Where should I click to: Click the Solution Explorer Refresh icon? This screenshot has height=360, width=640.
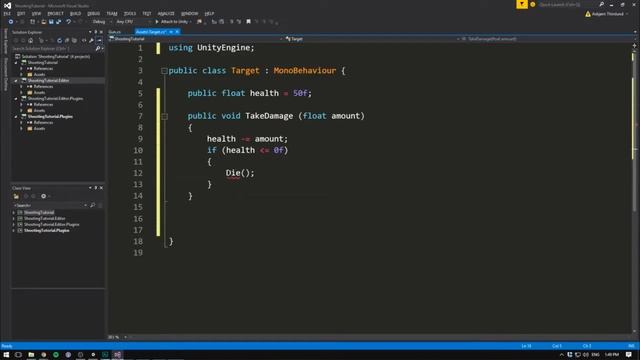tap(59, 40)
